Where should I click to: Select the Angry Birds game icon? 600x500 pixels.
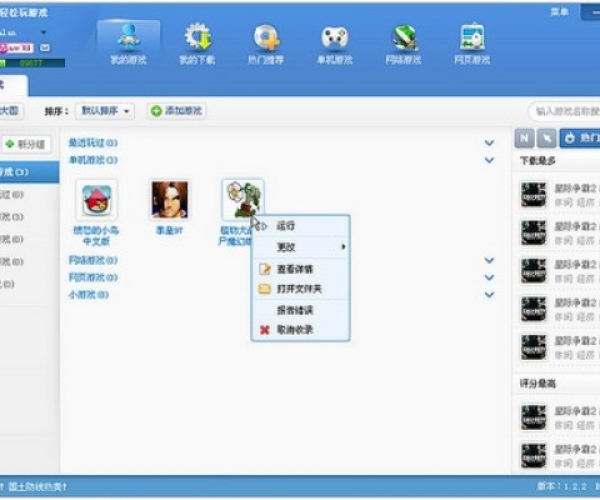[x=96, y=200]
